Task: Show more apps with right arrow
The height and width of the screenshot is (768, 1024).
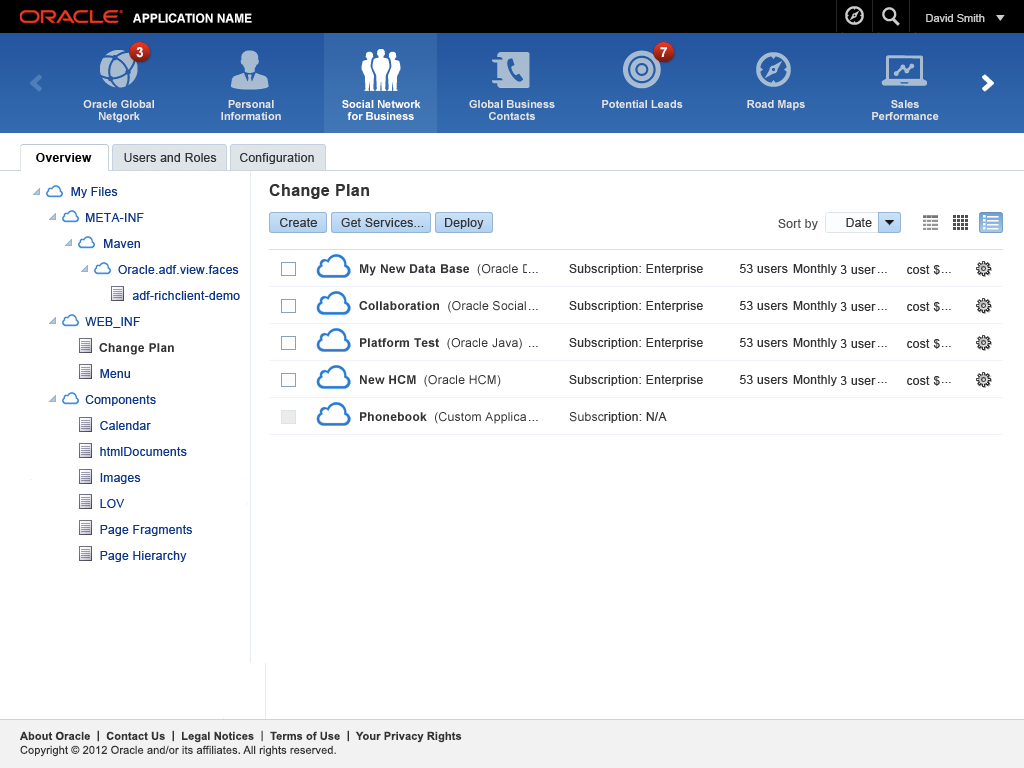Action: click(x=987, y=83)
